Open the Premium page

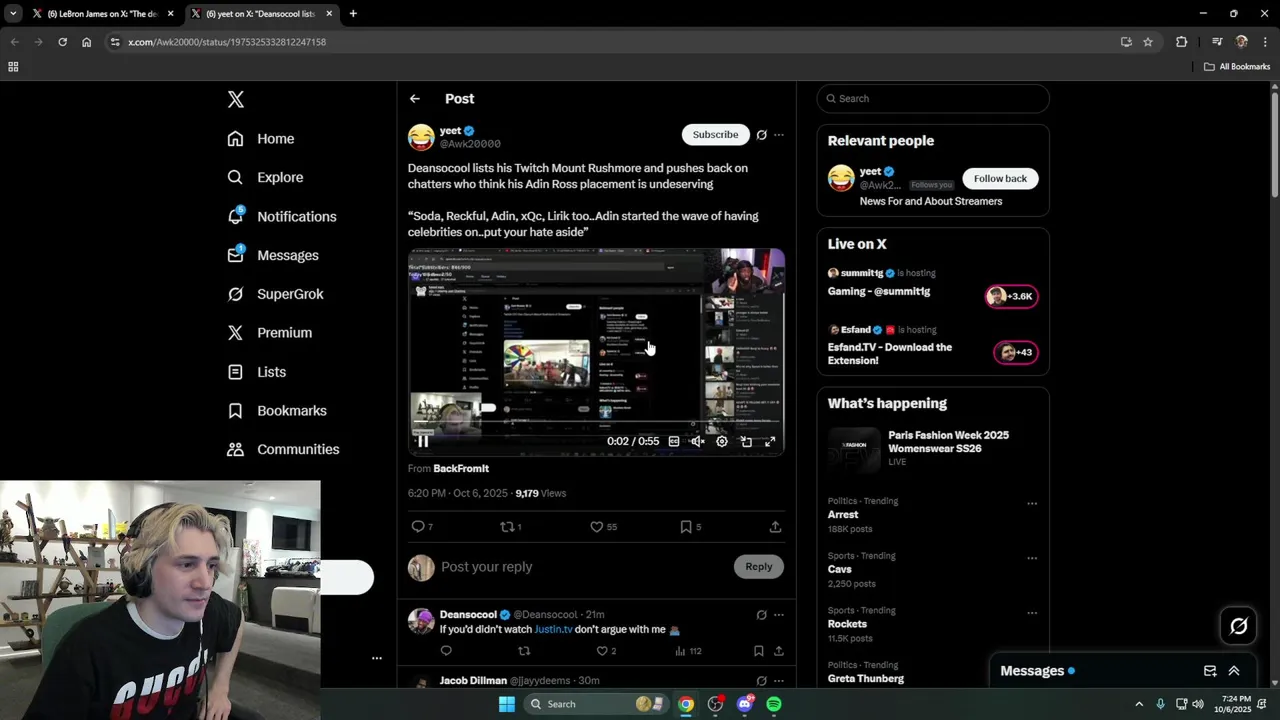point(270,333)
